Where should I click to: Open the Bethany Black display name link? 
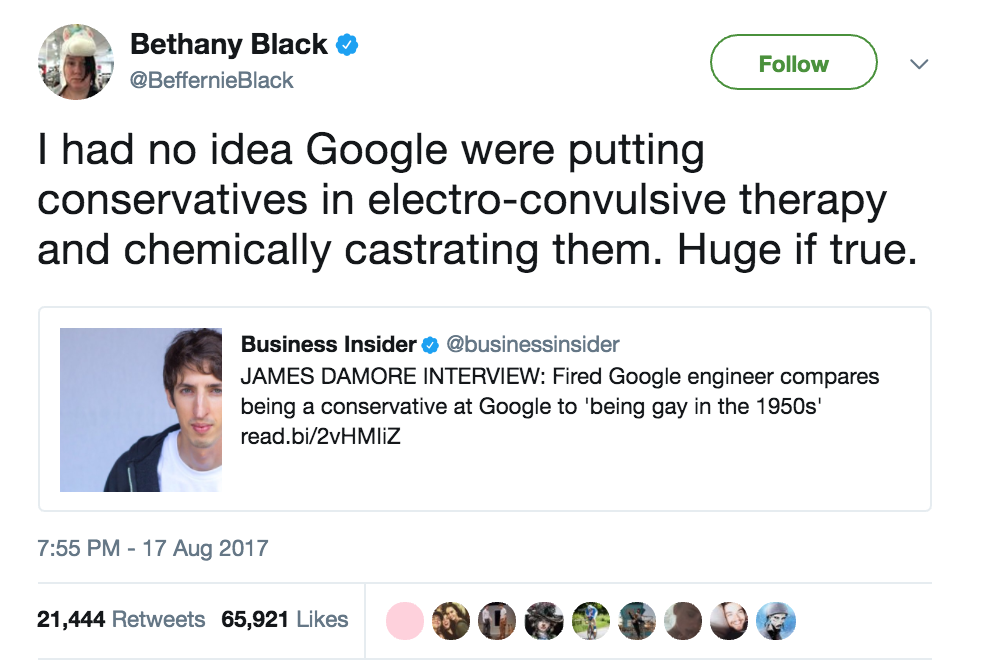click(x=229, y=45)
